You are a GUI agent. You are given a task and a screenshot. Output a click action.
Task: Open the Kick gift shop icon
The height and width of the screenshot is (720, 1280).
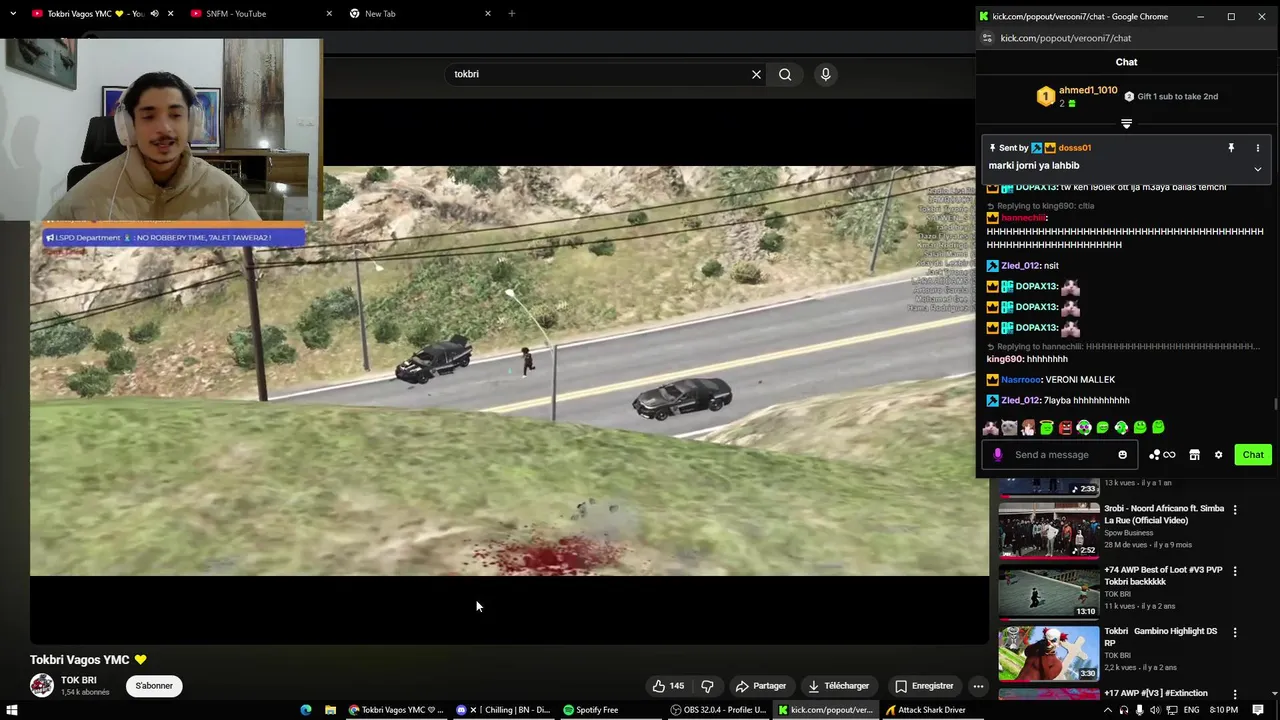tap(1194, 455)
